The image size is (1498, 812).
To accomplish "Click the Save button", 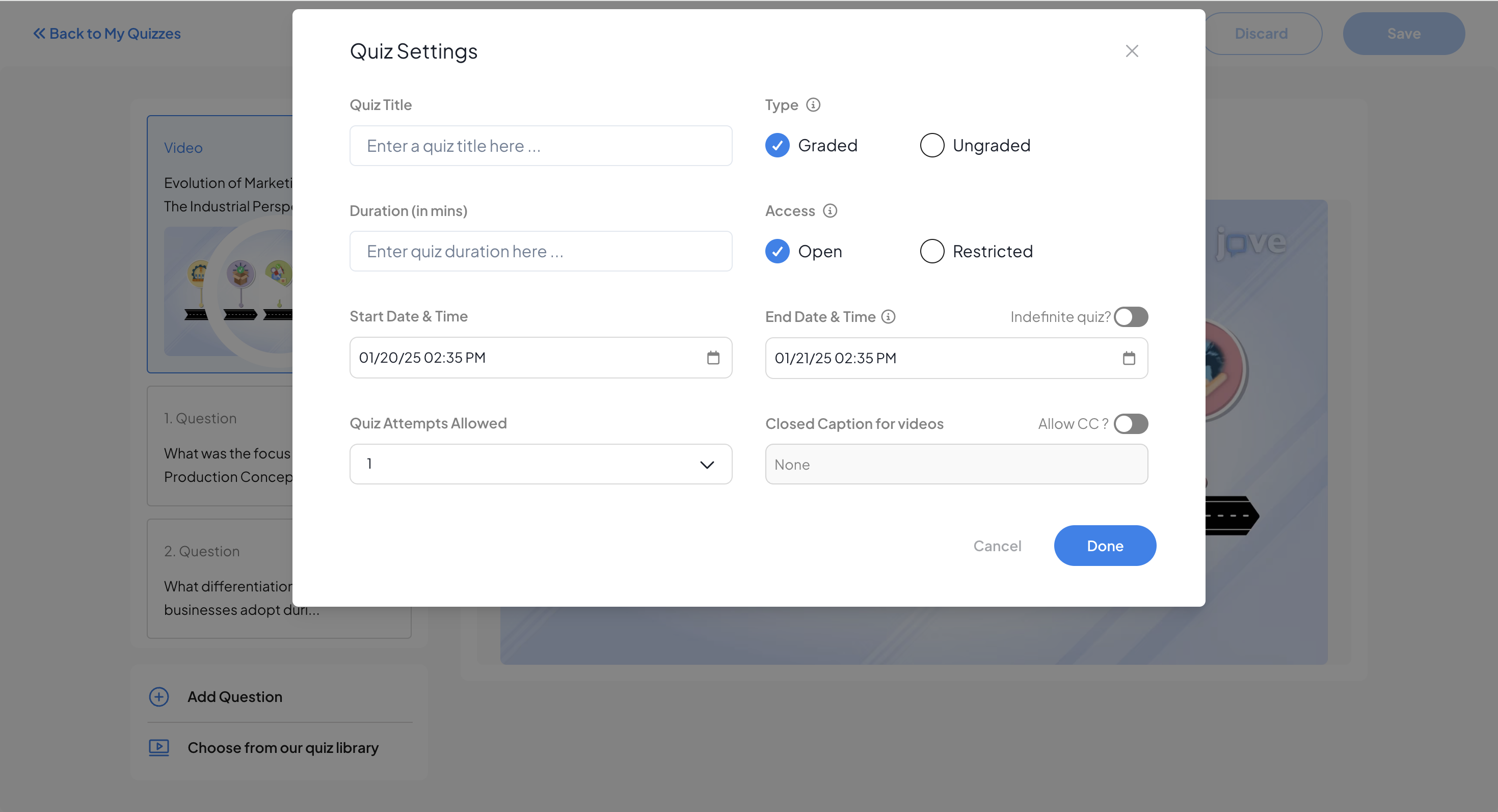I will pyautogui.click(x=1403, y=34).
